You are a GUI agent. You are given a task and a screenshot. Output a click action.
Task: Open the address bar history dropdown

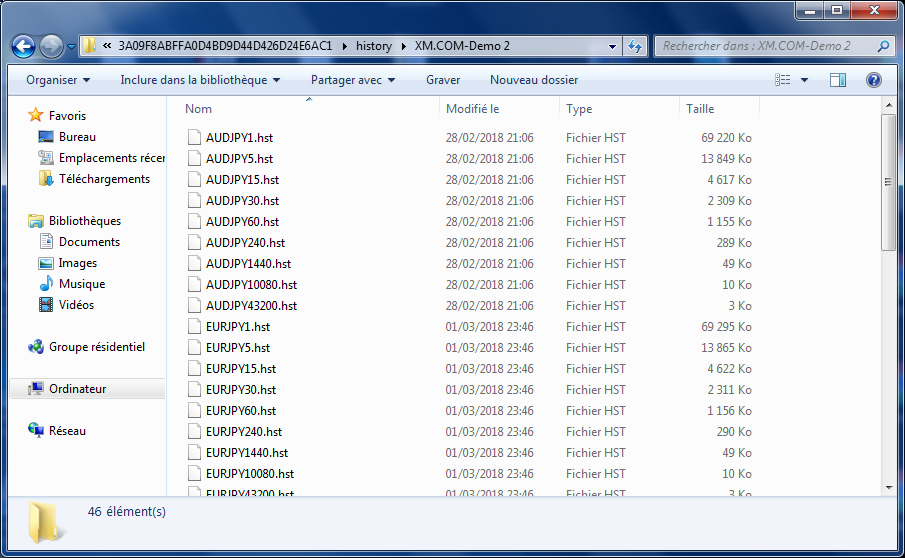[611, 46]
